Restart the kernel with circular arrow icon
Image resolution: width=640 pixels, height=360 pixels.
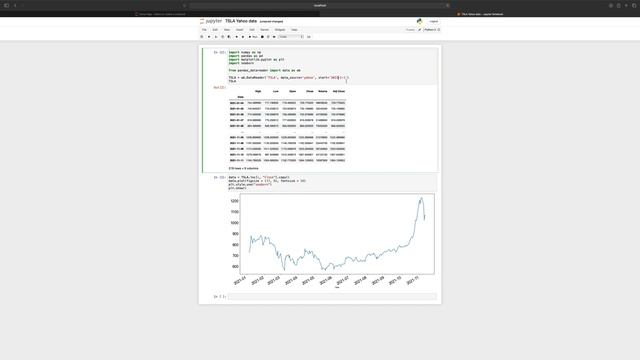[x=268, y=37]
